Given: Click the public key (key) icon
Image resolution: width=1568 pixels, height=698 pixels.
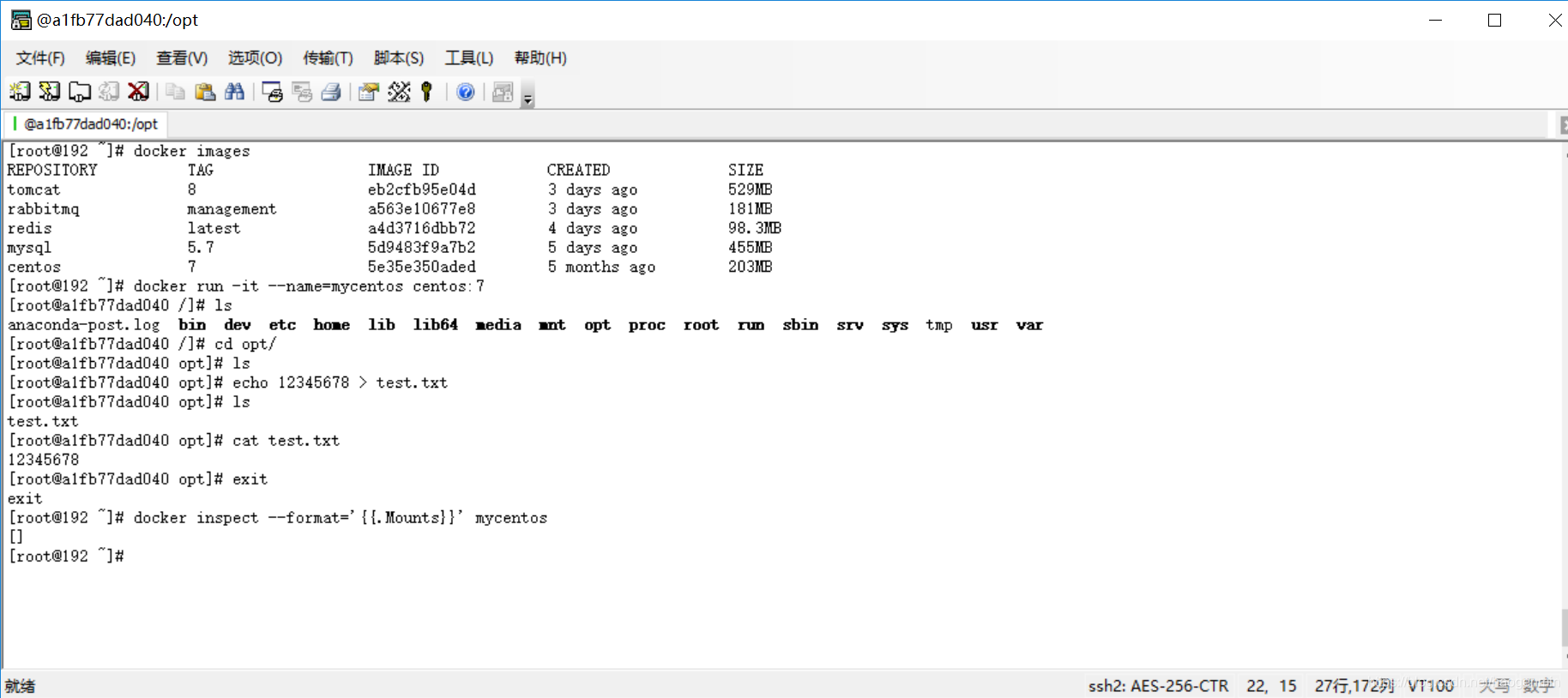Looking at the screenshot, I should pyautogui.click(x=426, y=92).
